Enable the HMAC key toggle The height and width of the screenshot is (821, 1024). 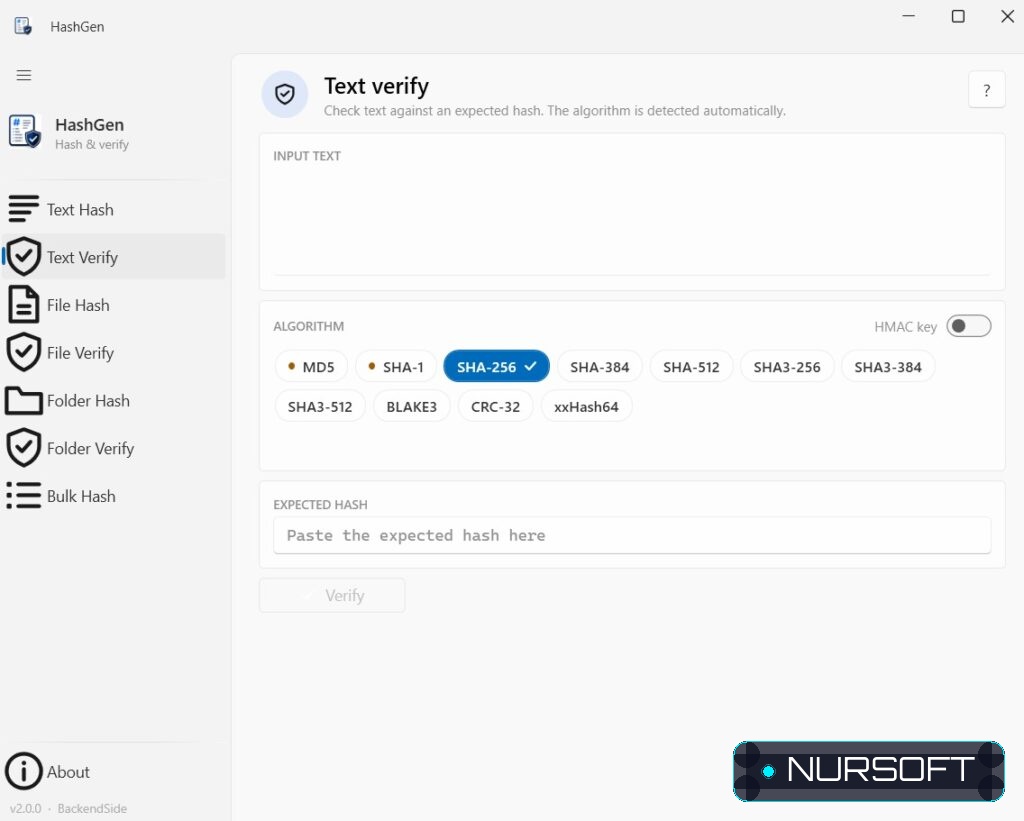[x=968, y=326]
